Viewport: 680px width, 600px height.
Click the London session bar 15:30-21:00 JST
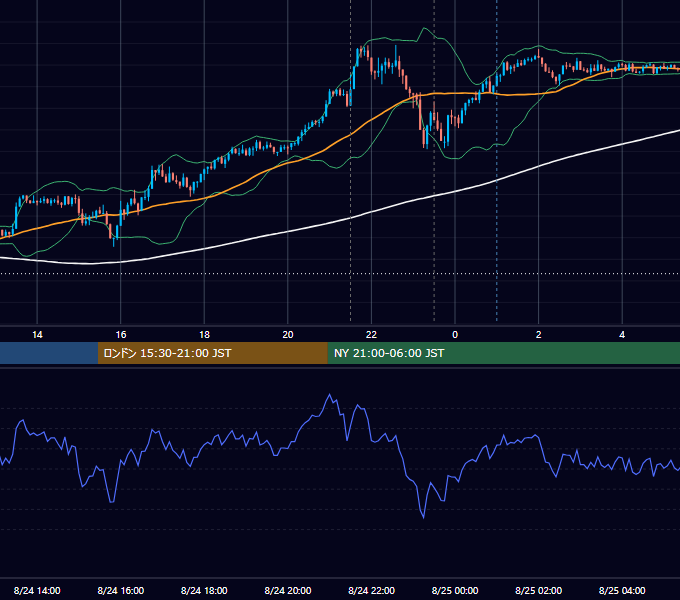[x=212, y=353]
